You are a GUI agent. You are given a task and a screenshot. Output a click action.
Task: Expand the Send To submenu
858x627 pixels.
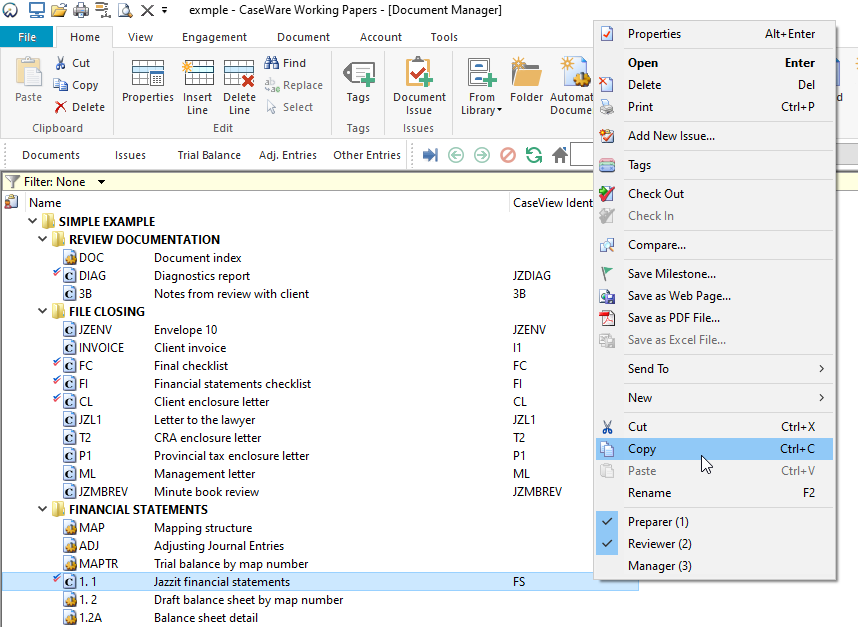[715, 369]
